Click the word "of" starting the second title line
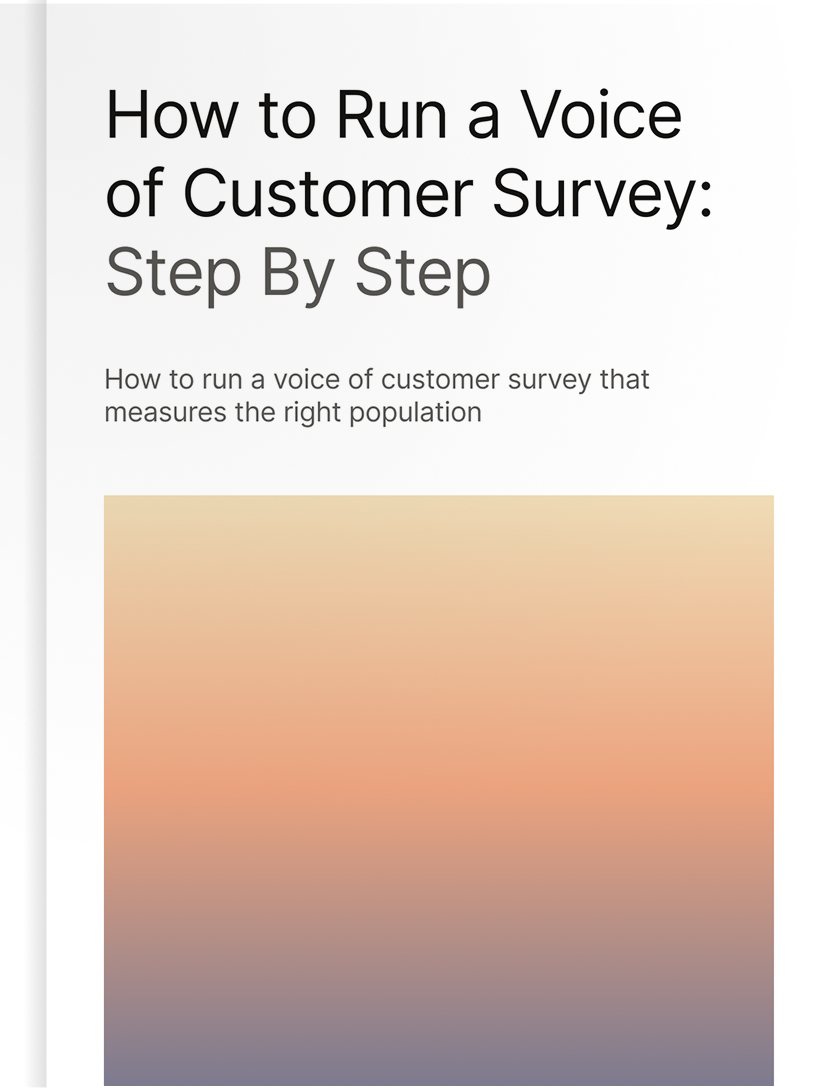Image resolution: width=837 pixels, height=1088 pixels. point(135,194)
